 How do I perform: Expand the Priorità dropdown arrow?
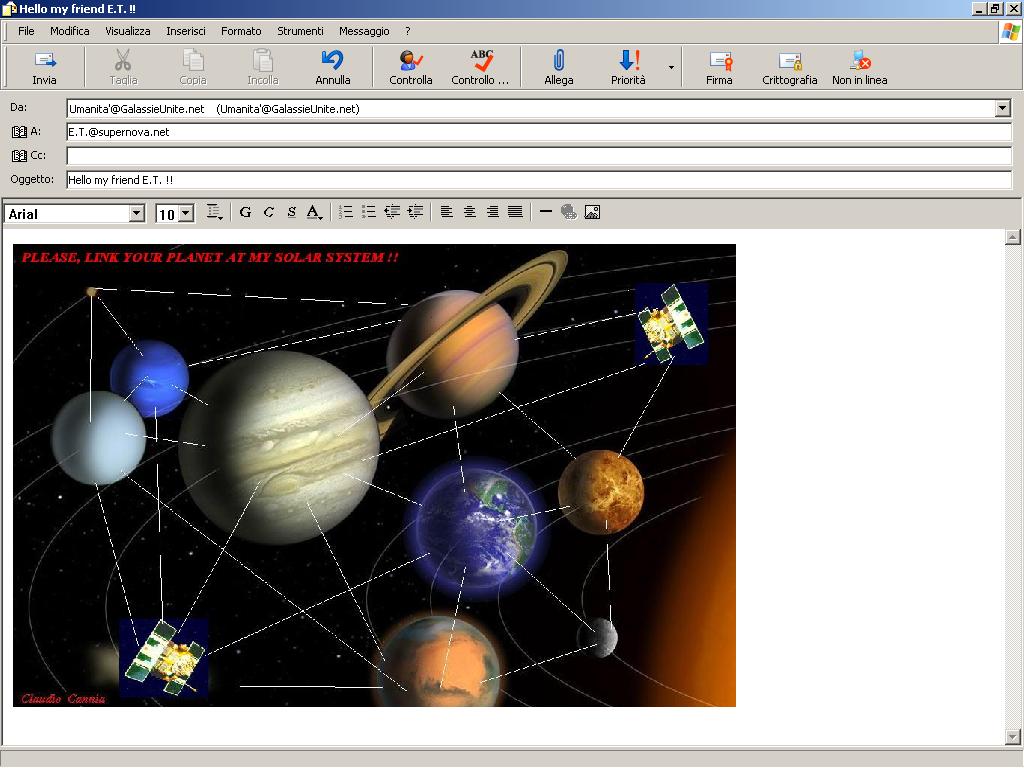click(671, 67)
